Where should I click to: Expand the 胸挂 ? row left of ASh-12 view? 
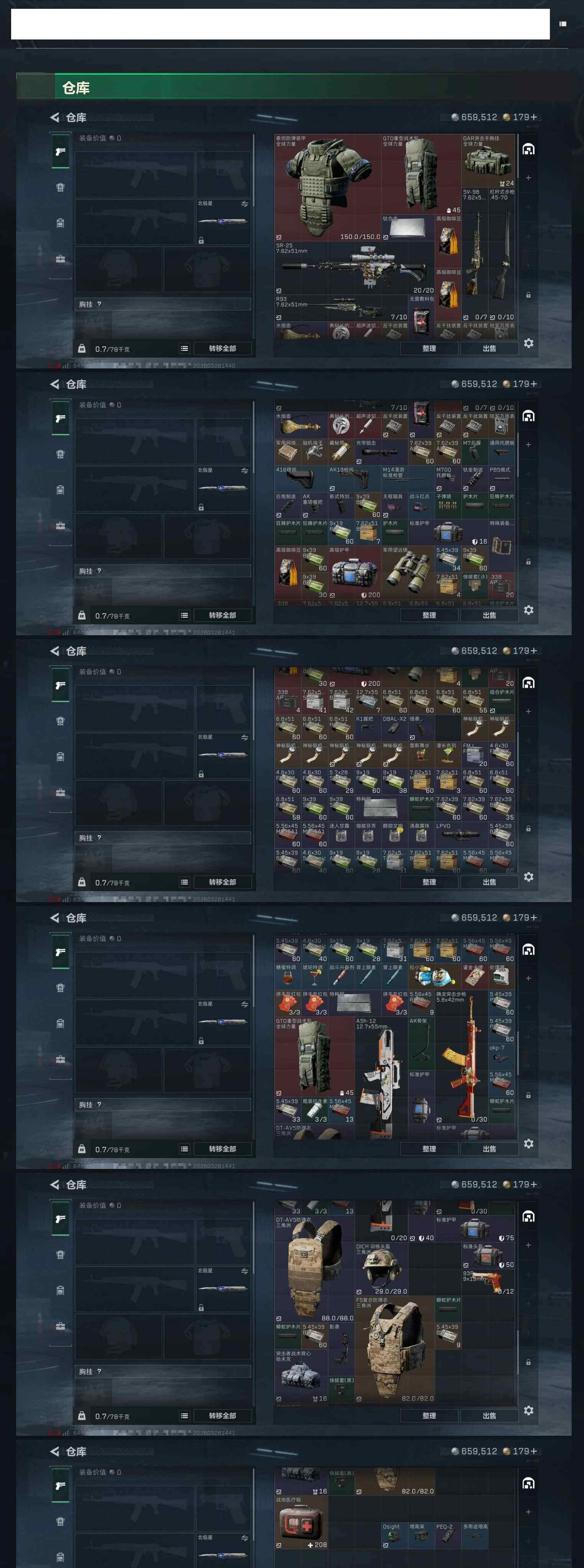[162, 1104]
